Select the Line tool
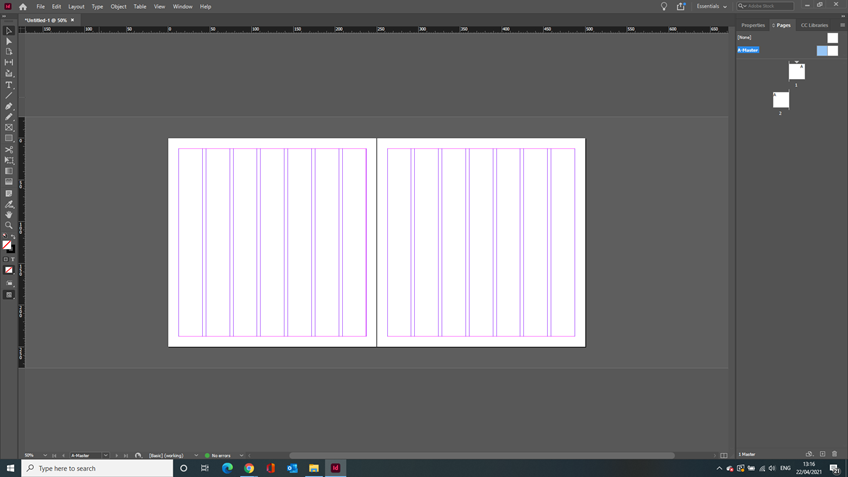This screenshot has height=477, width=848. (x=9, y=96)
